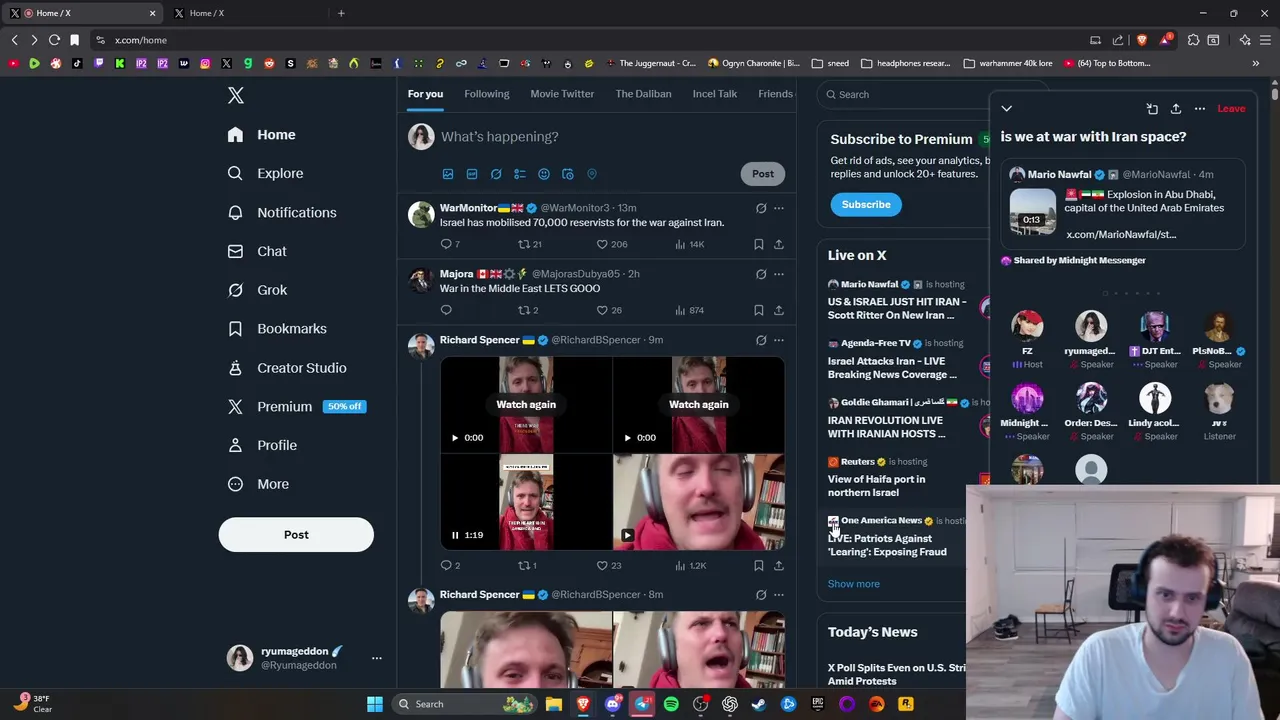Share the Iran space with upload icon
The width and height of the screenshot is (1280, 720).
pyautogui.click(x=1176, y=108)
